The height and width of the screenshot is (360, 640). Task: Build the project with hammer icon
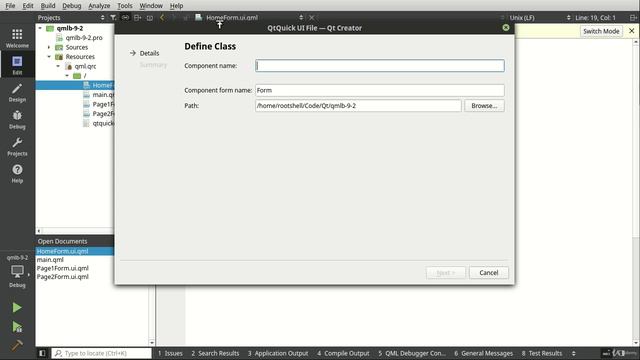17,345
